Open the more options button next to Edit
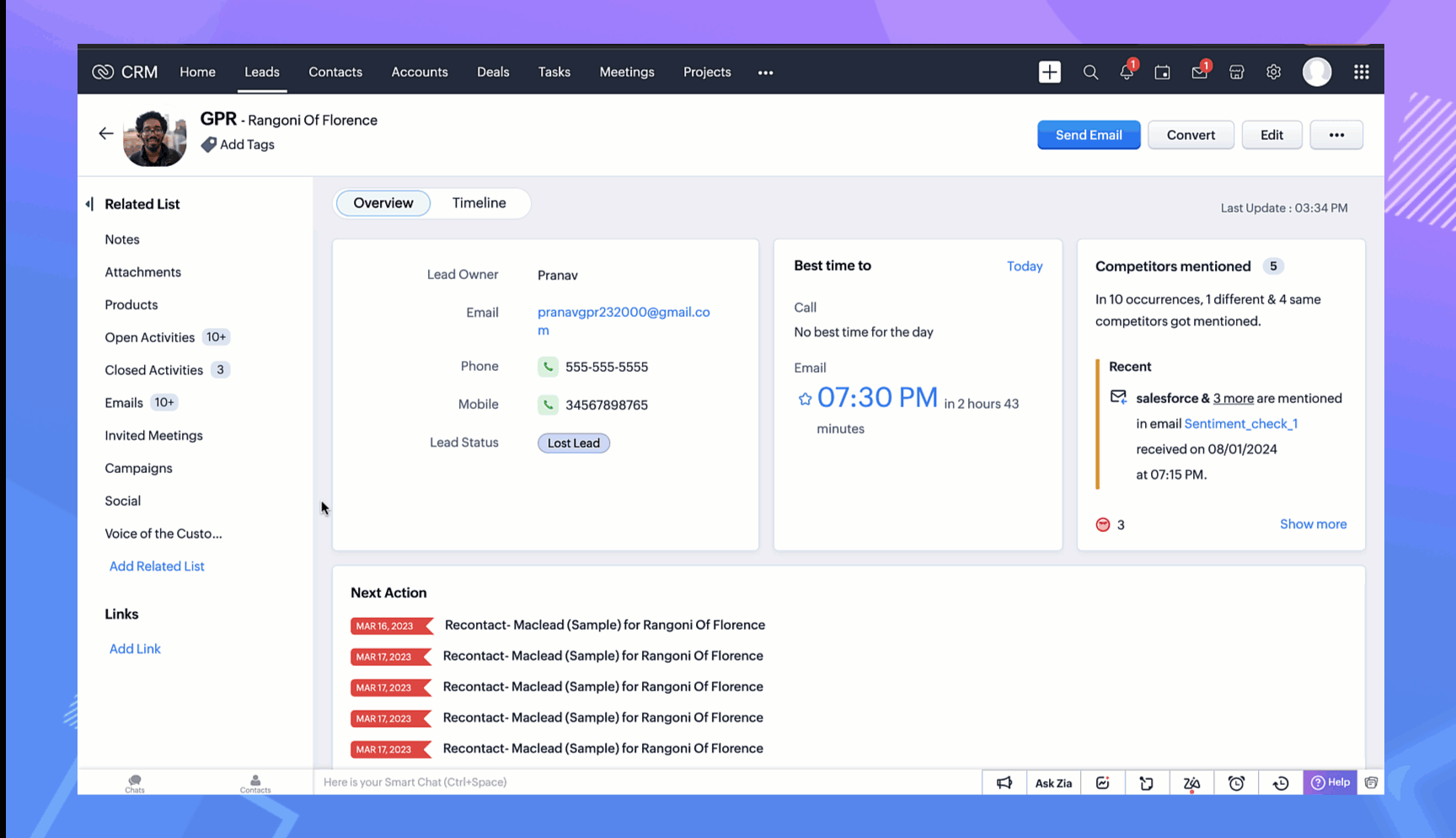This screenshot has height=838, width=1456. point(1336,135)
